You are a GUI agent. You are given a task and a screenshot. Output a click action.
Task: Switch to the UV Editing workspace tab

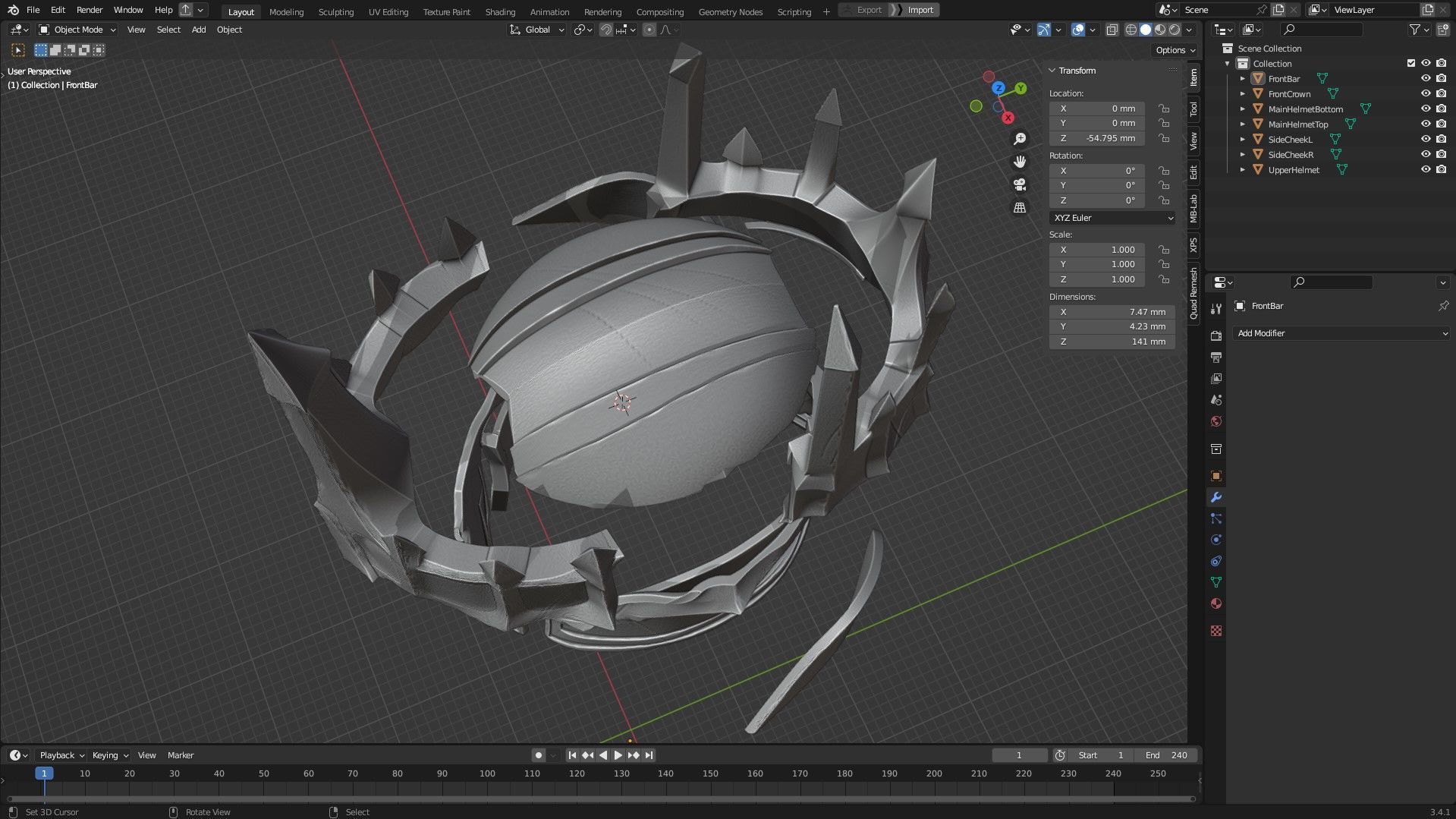click(388, 11)
